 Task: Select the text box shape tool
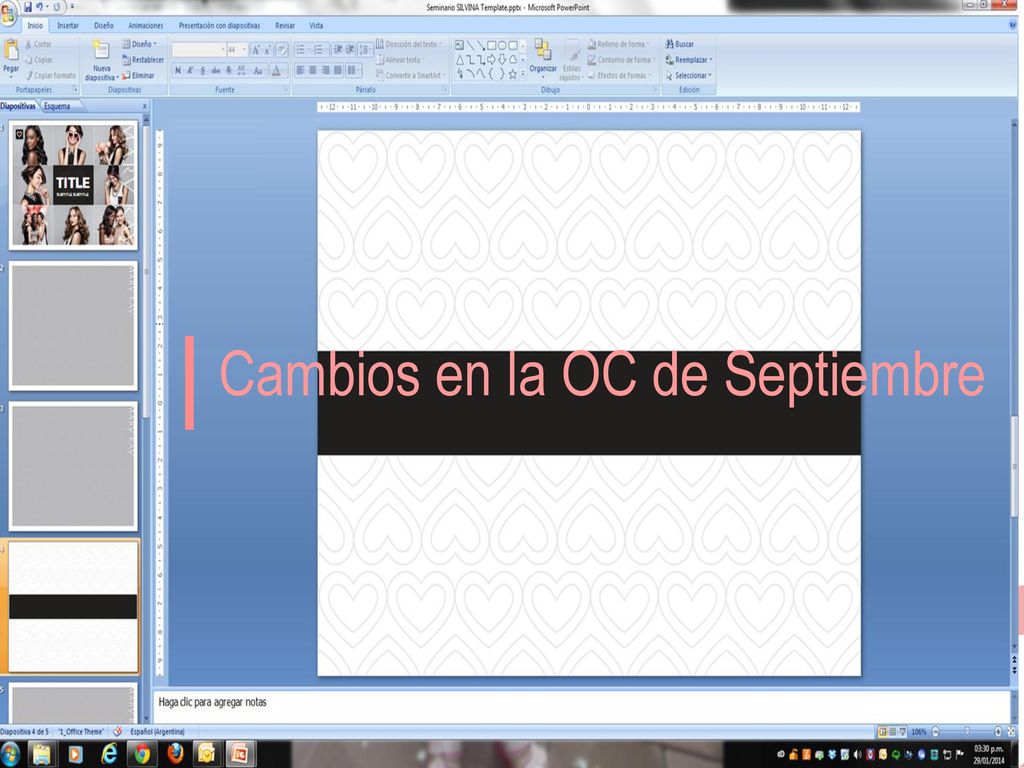(459, 45)
